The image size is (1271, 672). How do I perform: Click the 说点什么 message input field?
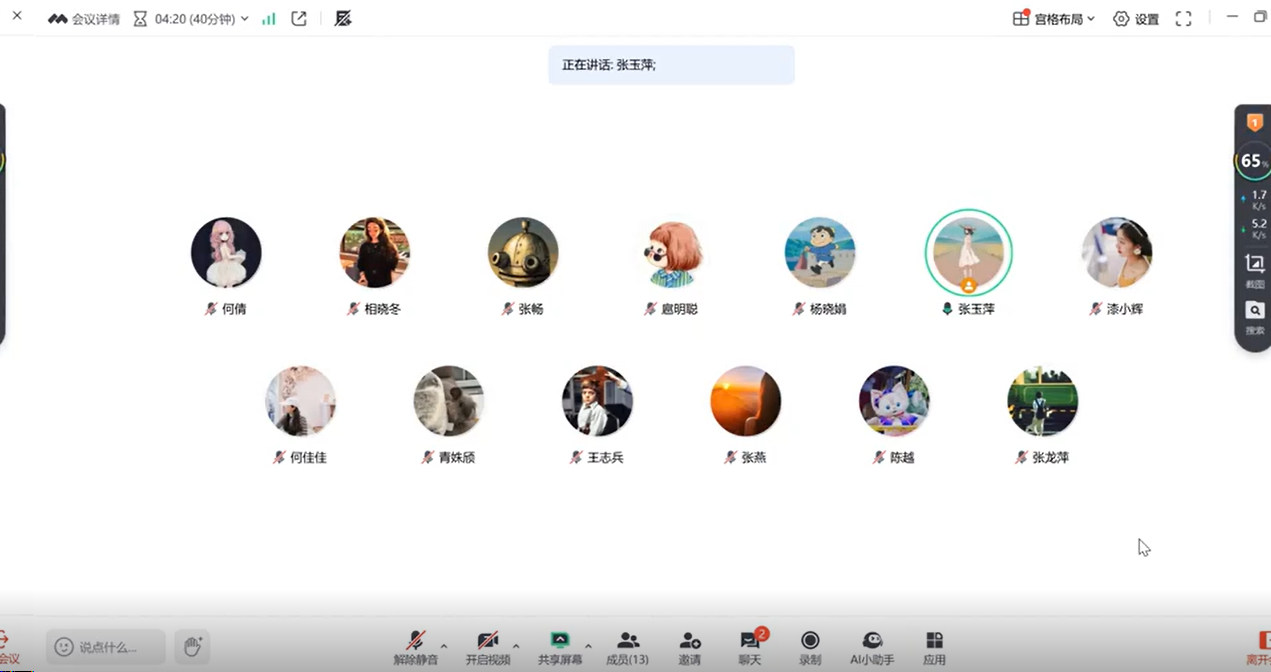click(106, 647)
